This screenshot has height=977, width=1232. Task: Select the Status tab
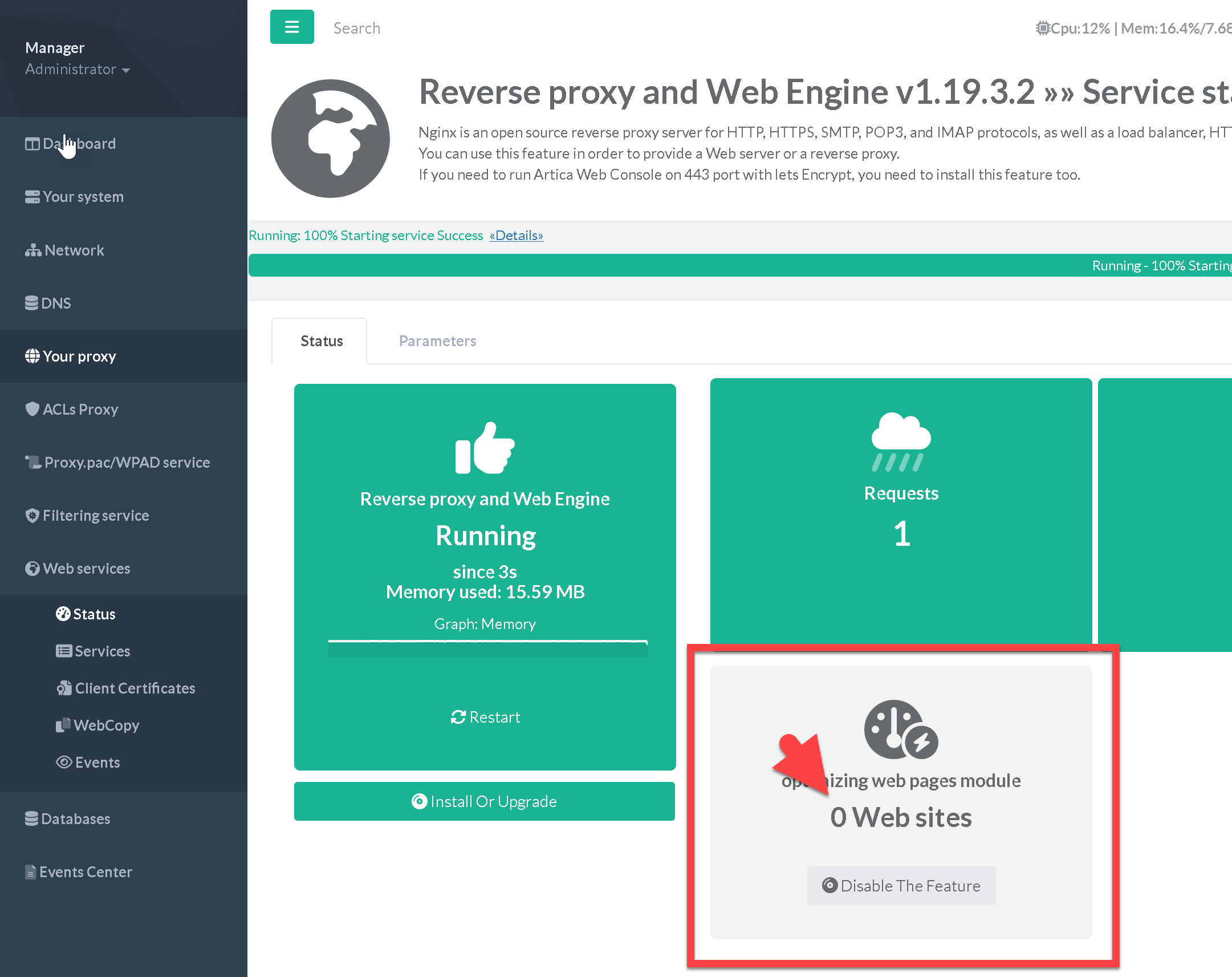click(x=321, y=340)
